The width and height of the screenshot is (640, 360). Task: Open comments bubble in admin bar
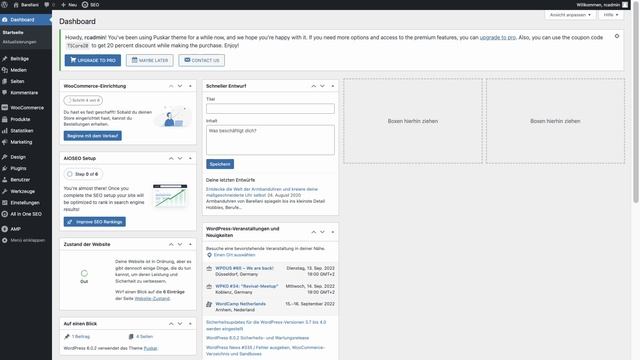point(49,5)
